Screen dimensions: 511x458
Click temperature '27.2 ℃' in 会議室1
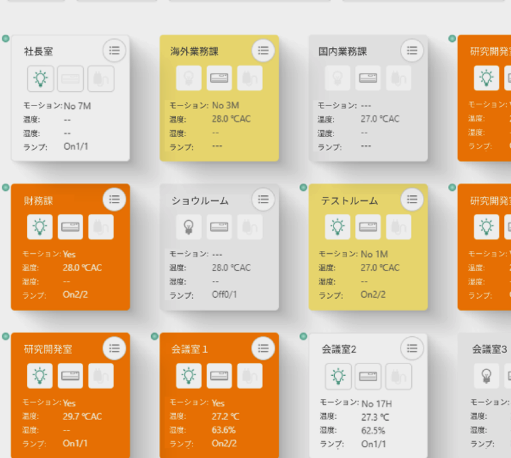[225, 416]
